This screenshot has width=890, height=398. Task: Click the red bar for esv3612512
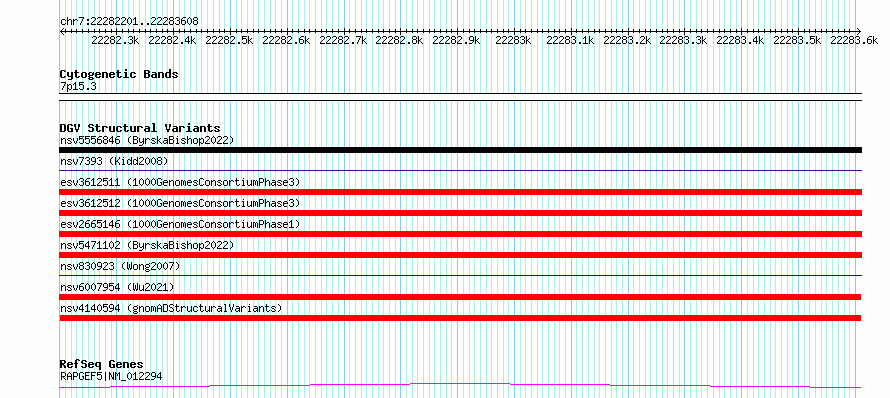point(460,213)
